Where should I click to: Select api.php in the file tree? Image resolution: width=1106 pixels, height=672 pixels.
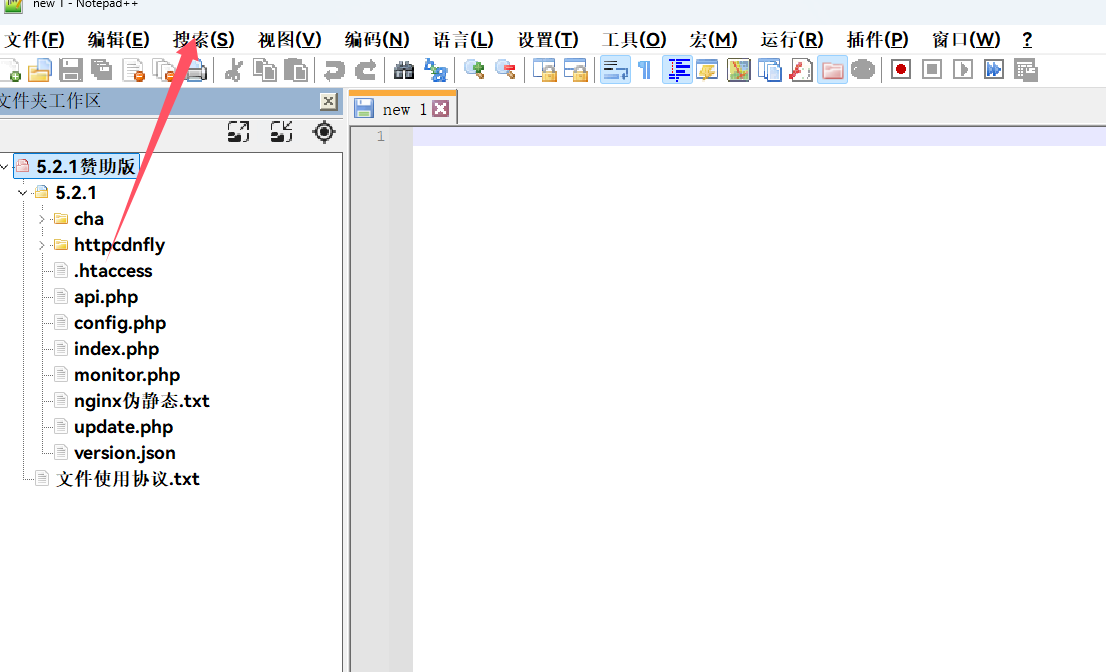(106, 297)
